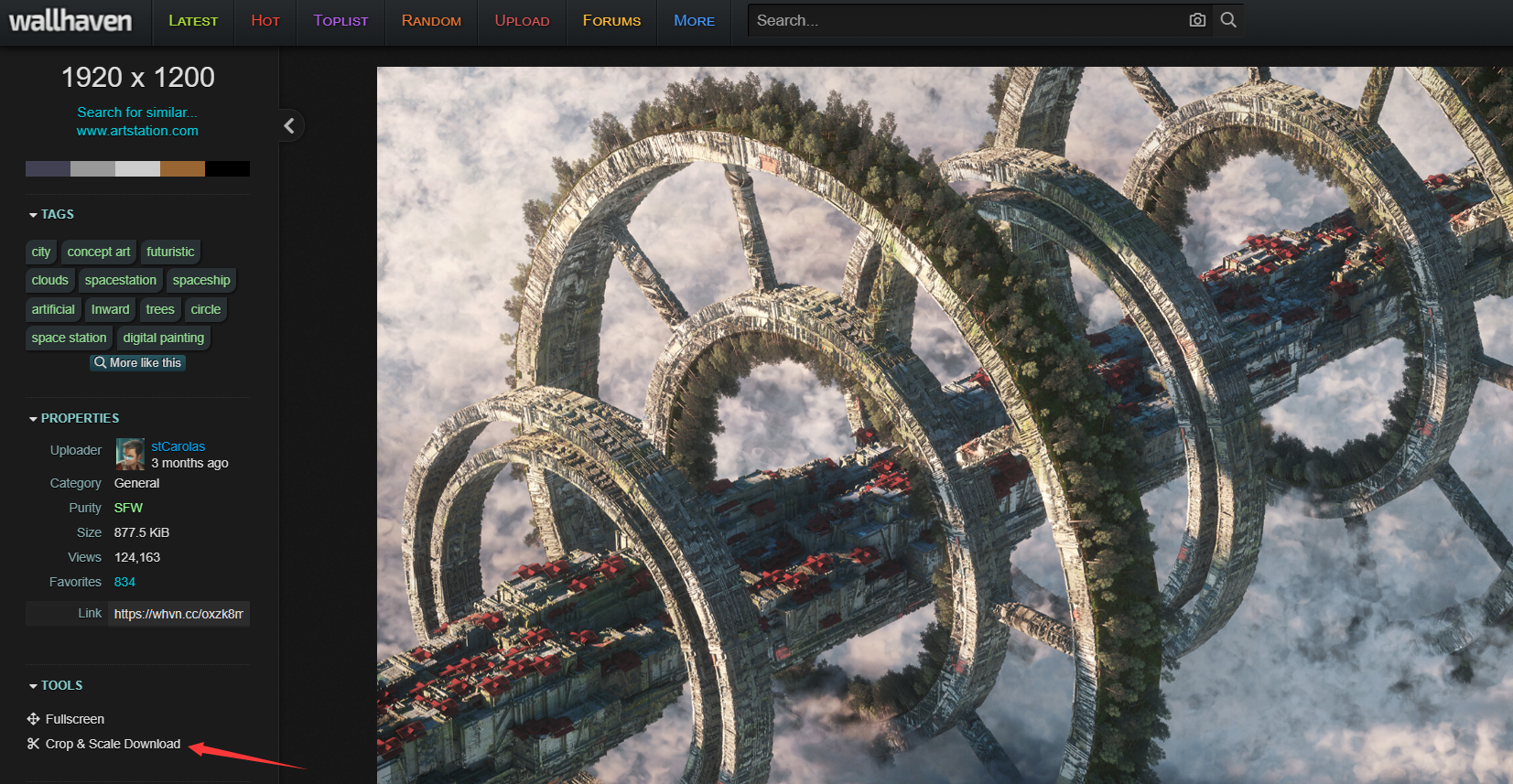
Task: Click the Fullscreen tool link
Action: [x=75, y=719]
